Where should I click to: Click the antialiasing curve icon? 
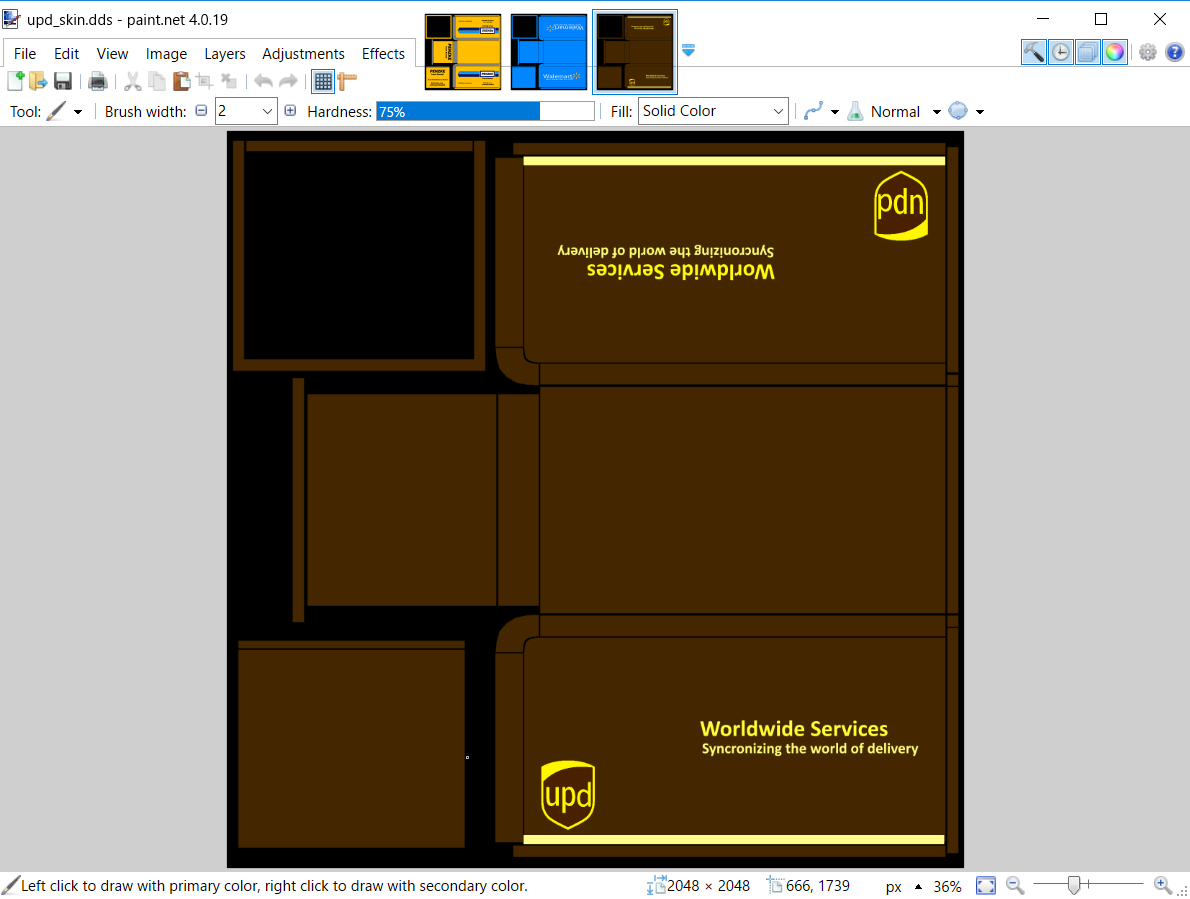coord(813,112)
